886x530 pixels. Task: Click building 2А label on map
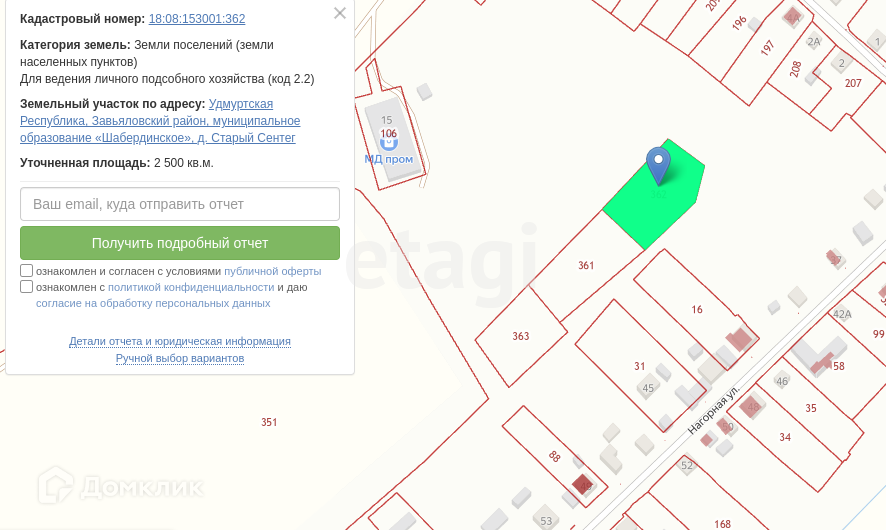pyautogui.click(x=814, y=42)
